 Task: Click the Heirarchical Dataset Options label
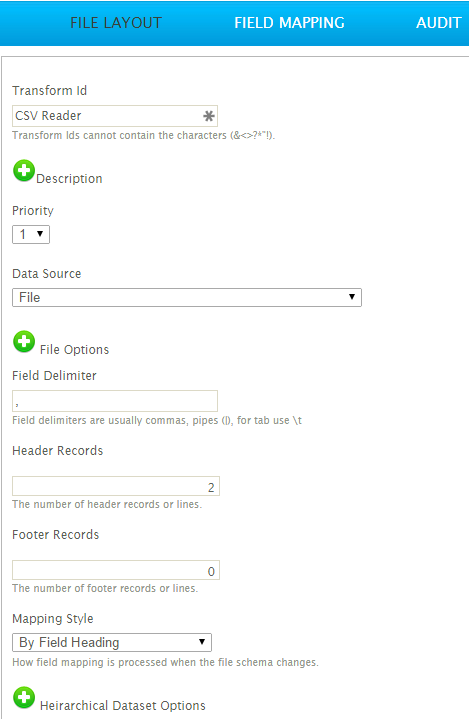122,705
